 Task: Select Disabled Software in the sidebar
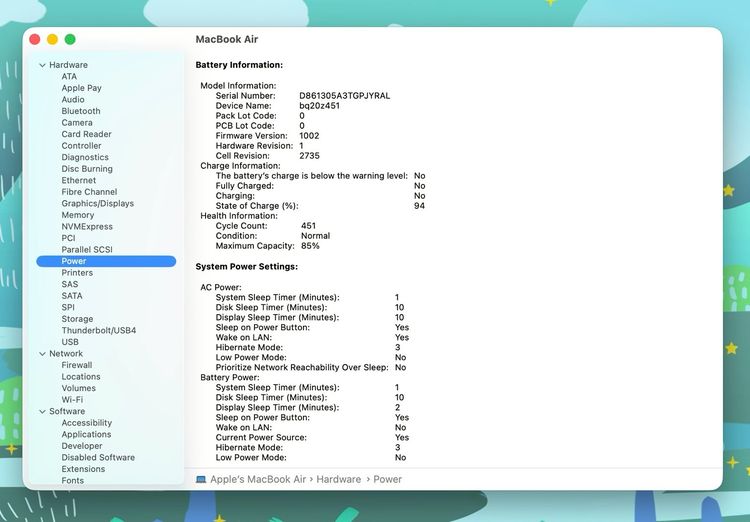click(98, 457)
